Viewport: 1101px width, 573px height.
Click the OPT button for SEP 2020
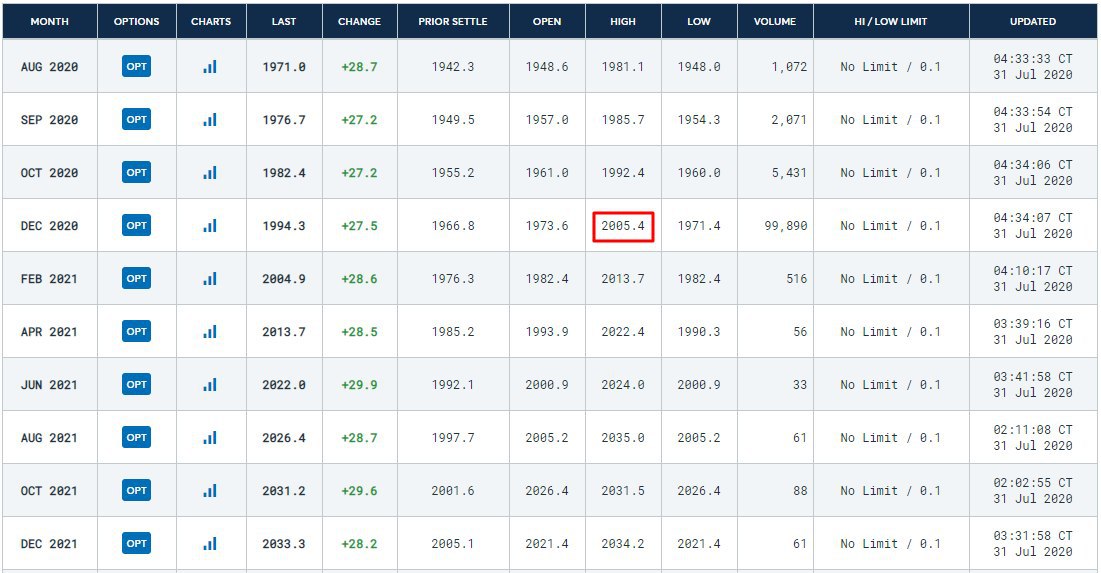(x=136, y=119)
